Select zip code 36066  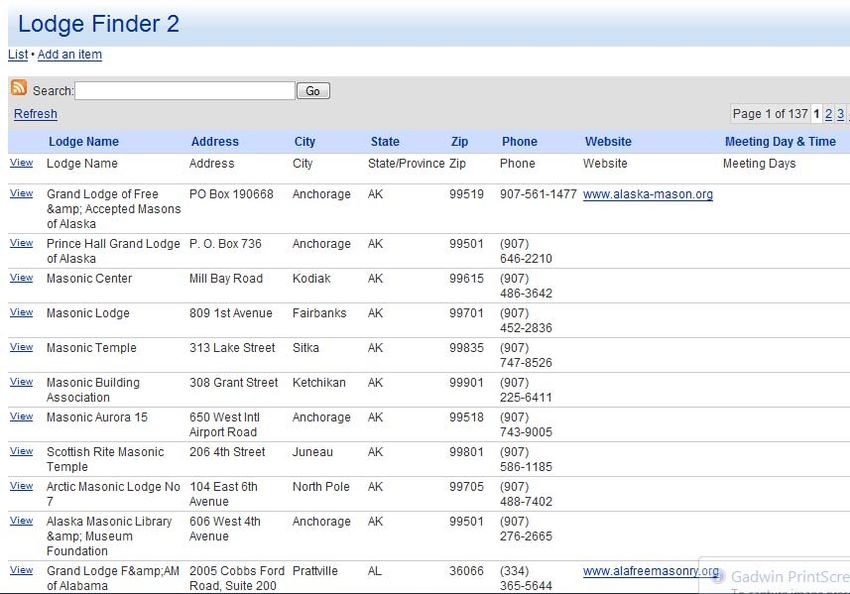coord(466,571)
